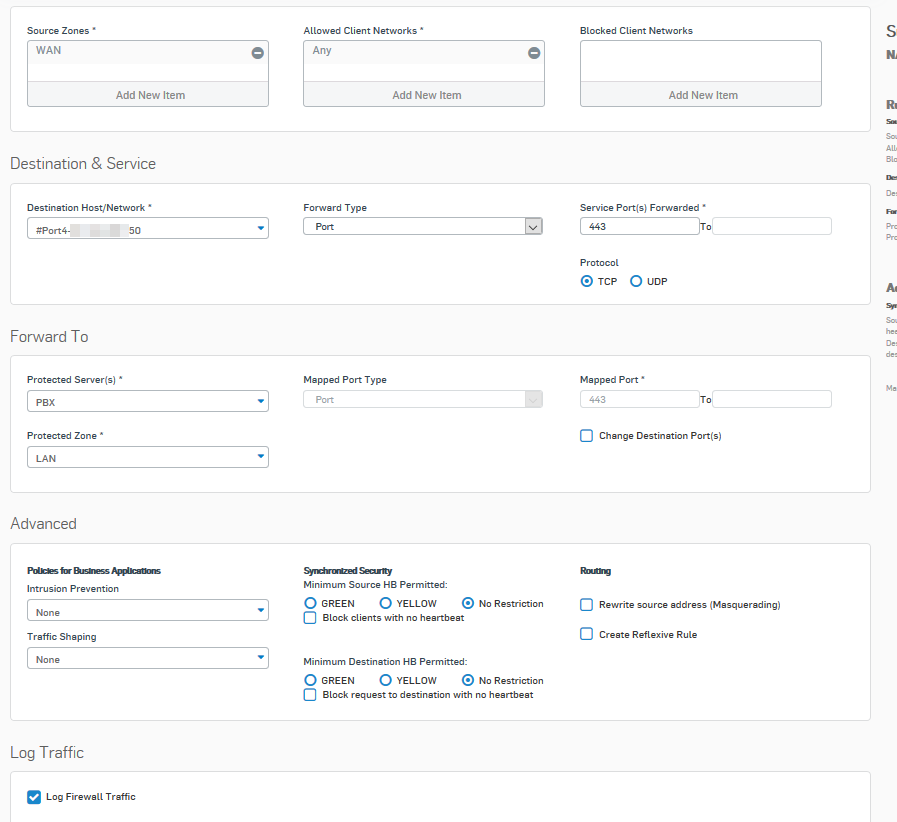Click the Synchronized Security label
Image resolution: width=897 pixels, height=822 pixels.
(x=348, y=571)
